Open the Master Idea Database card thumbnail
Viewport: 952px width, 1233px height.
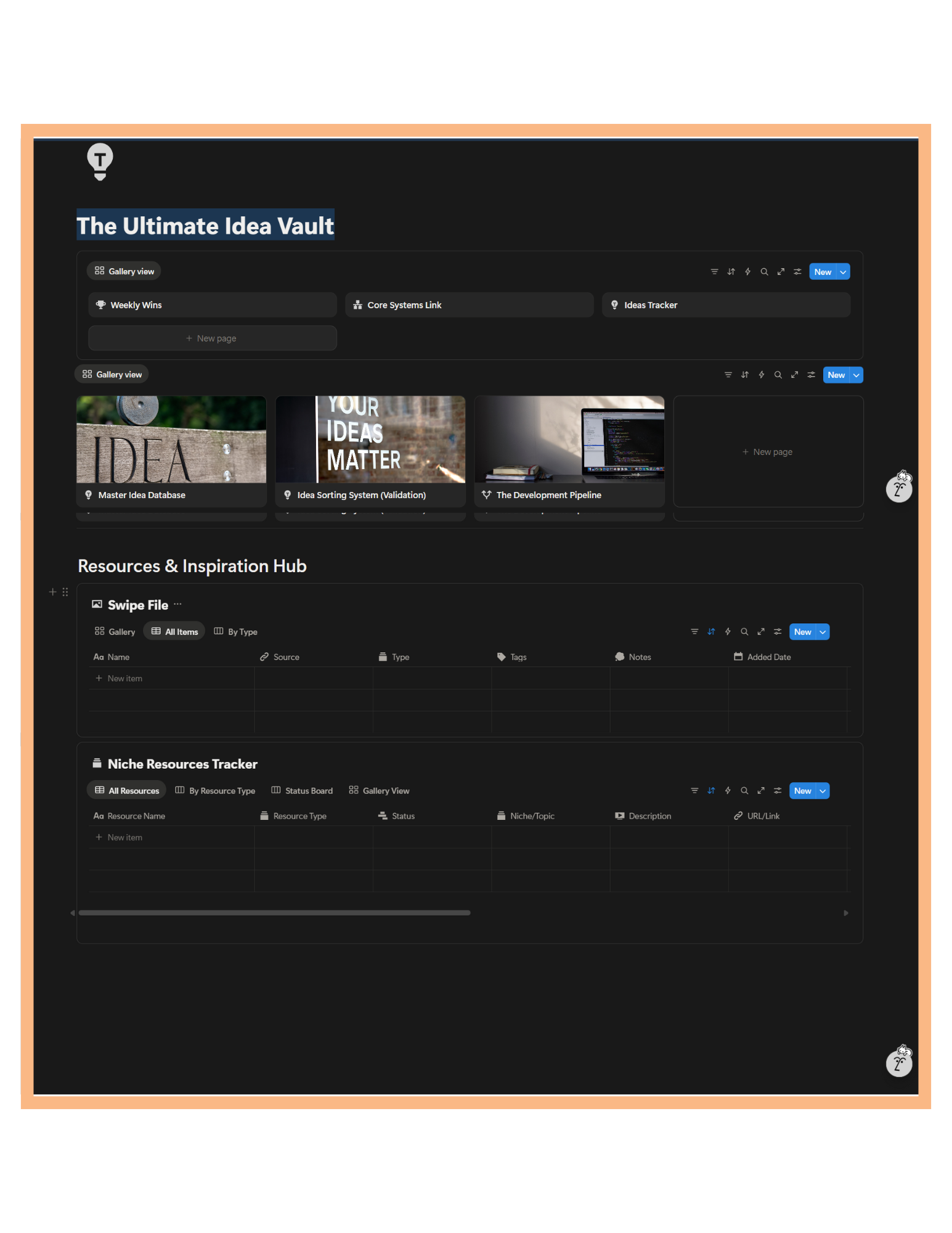point(171,440)
